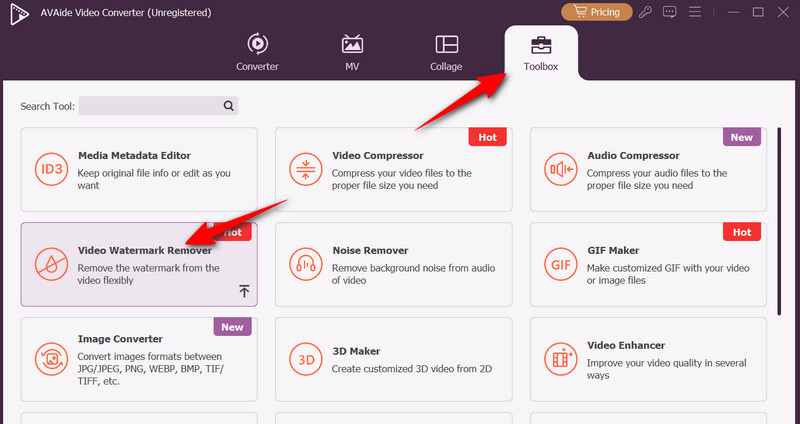Screen dimensions: 800x424
Task: Open the Media Metadata Editor ID3 icon
Action: (x=49, y=169)
